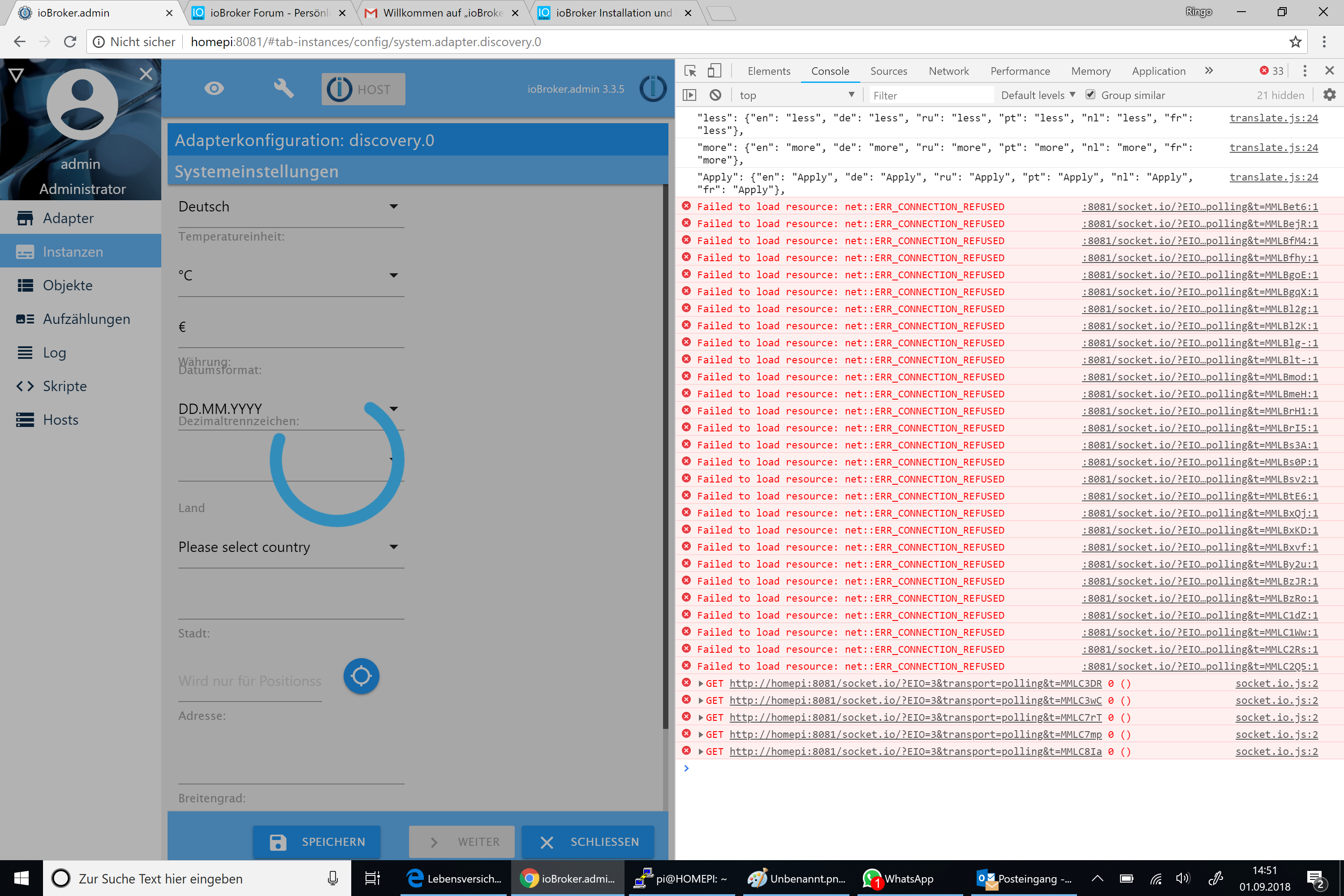Bookmark the page with the star icon
Screen dimensions: 1344x896
(x=1295, y=42)
